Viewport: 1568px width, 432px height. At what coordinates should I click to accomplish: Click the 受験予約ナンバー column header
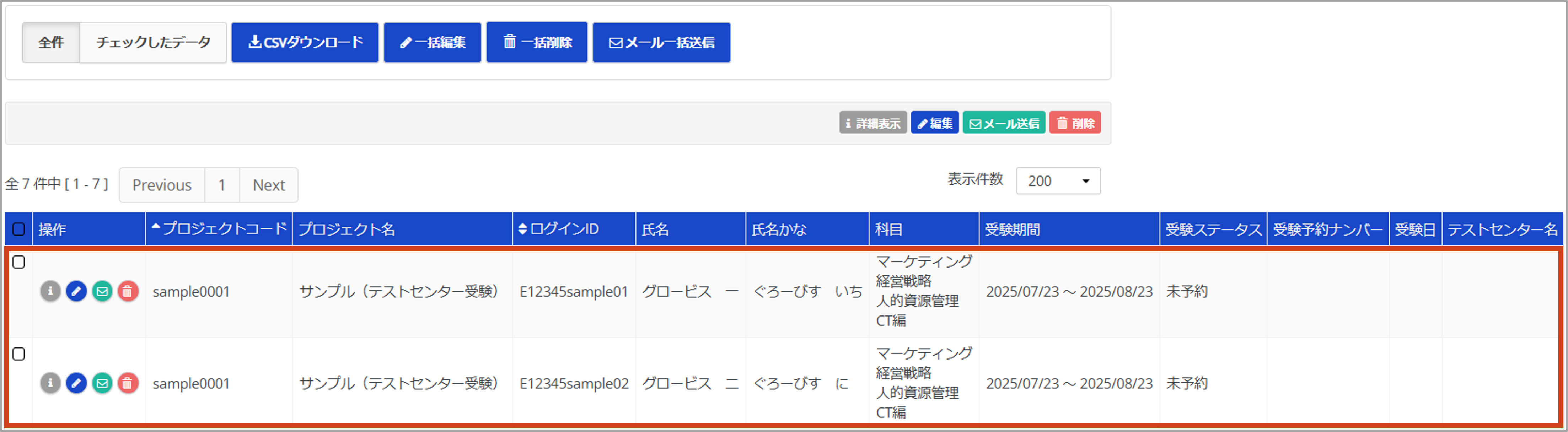(x=1328, y=229)
